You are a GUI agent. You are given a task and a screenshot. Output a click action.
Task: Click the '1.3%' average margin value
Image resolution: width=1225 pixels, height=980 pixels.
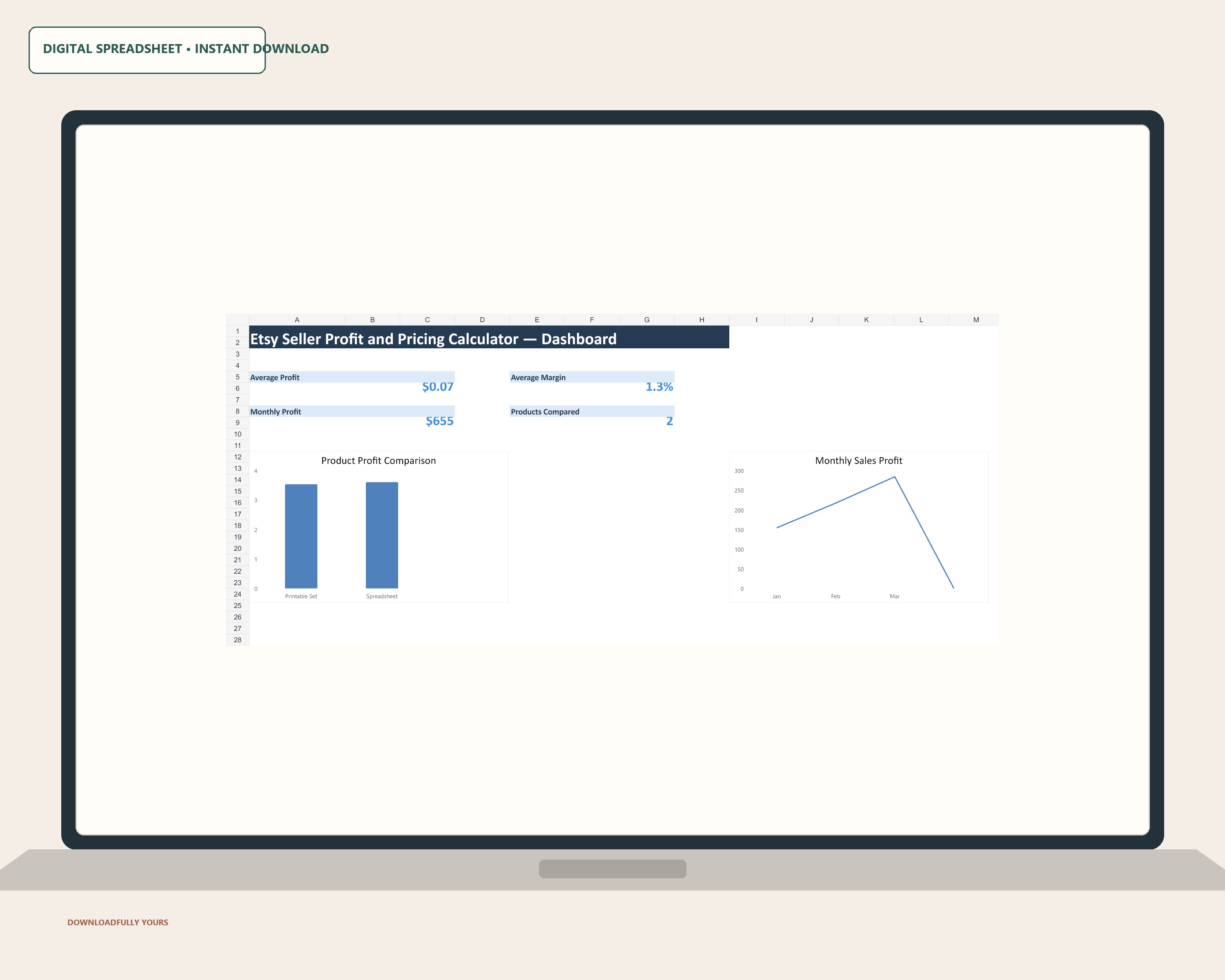pyautogui.click(x=659, y=387)
